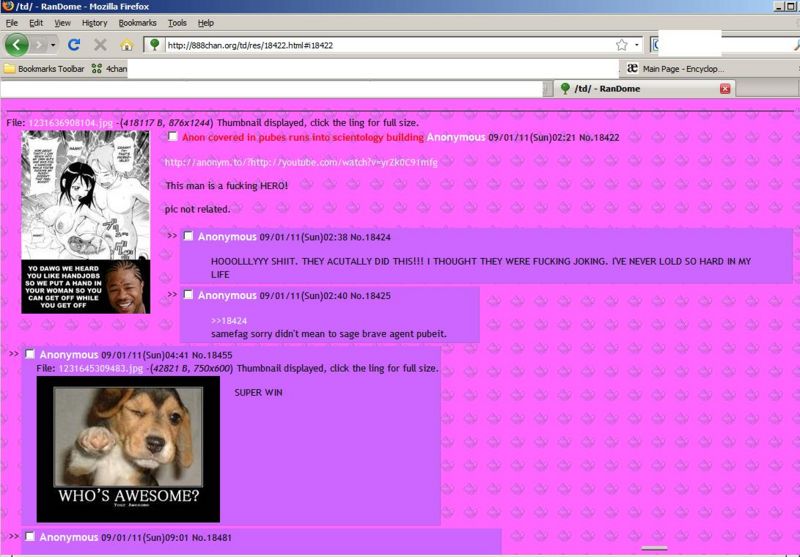Click the grey forward arrow button

point(39,45)
